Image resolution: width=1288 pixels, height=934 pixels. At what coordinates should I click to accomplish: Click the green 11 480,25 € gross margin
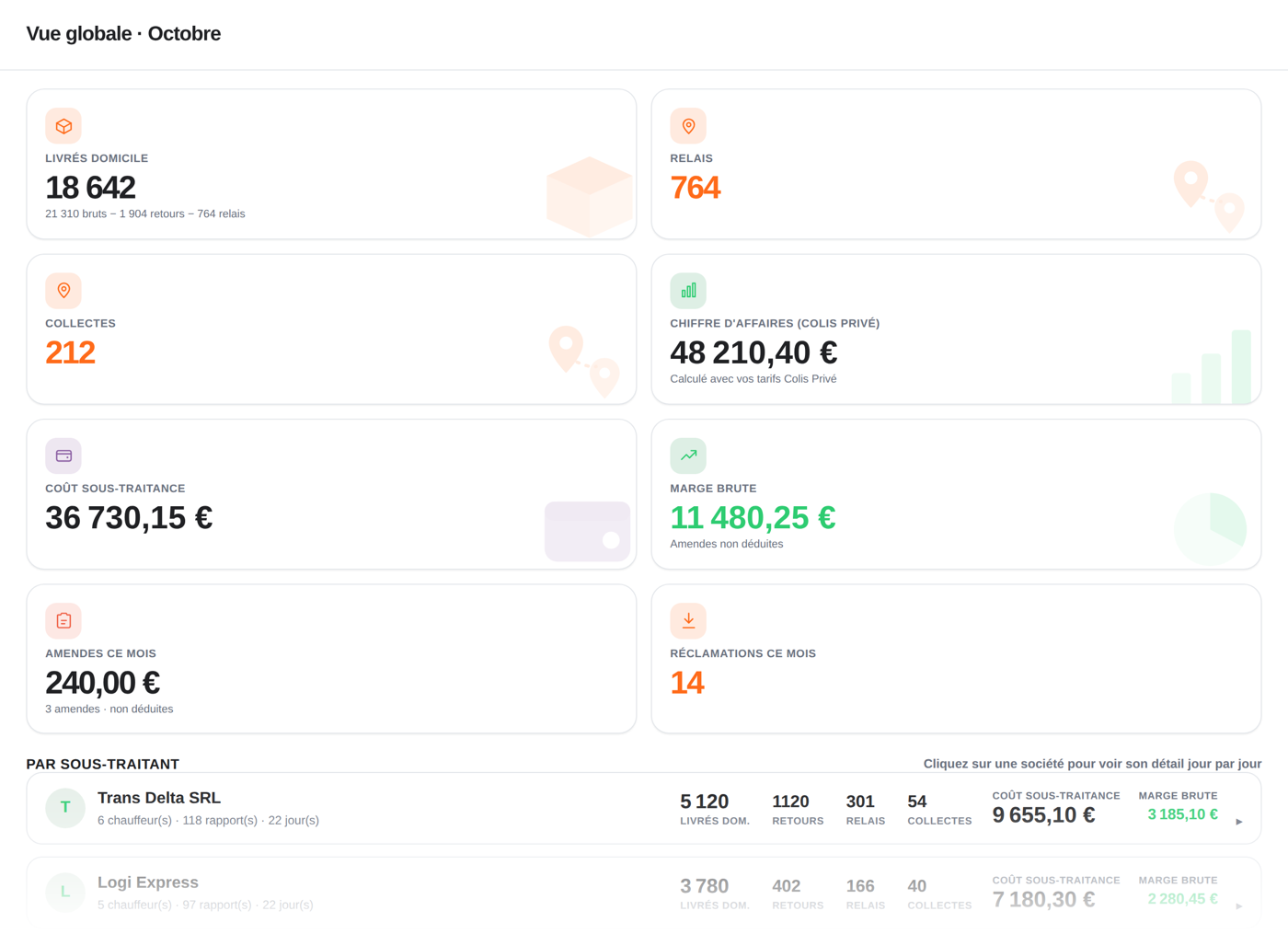point(753,518)
